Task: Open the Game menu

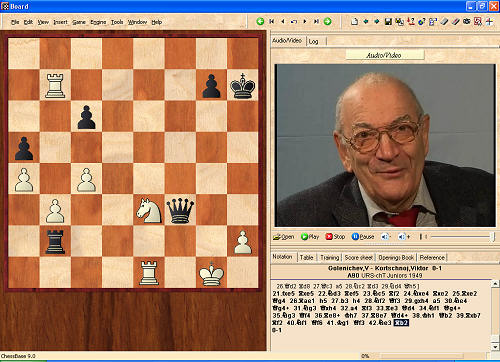Action: (x=79, y=22)
